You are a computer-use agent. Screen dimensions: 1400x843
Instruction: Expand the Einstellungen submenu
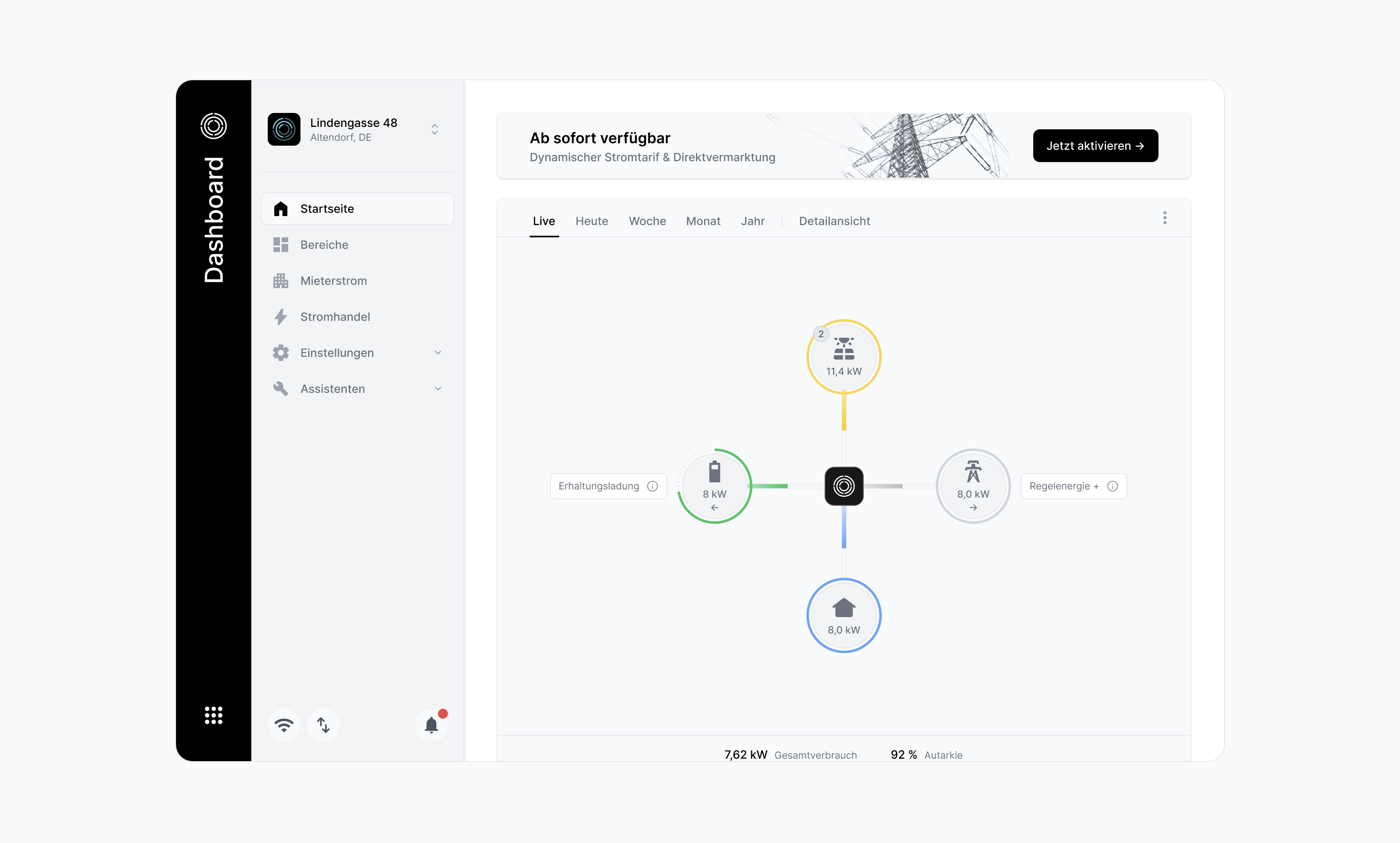438,353
